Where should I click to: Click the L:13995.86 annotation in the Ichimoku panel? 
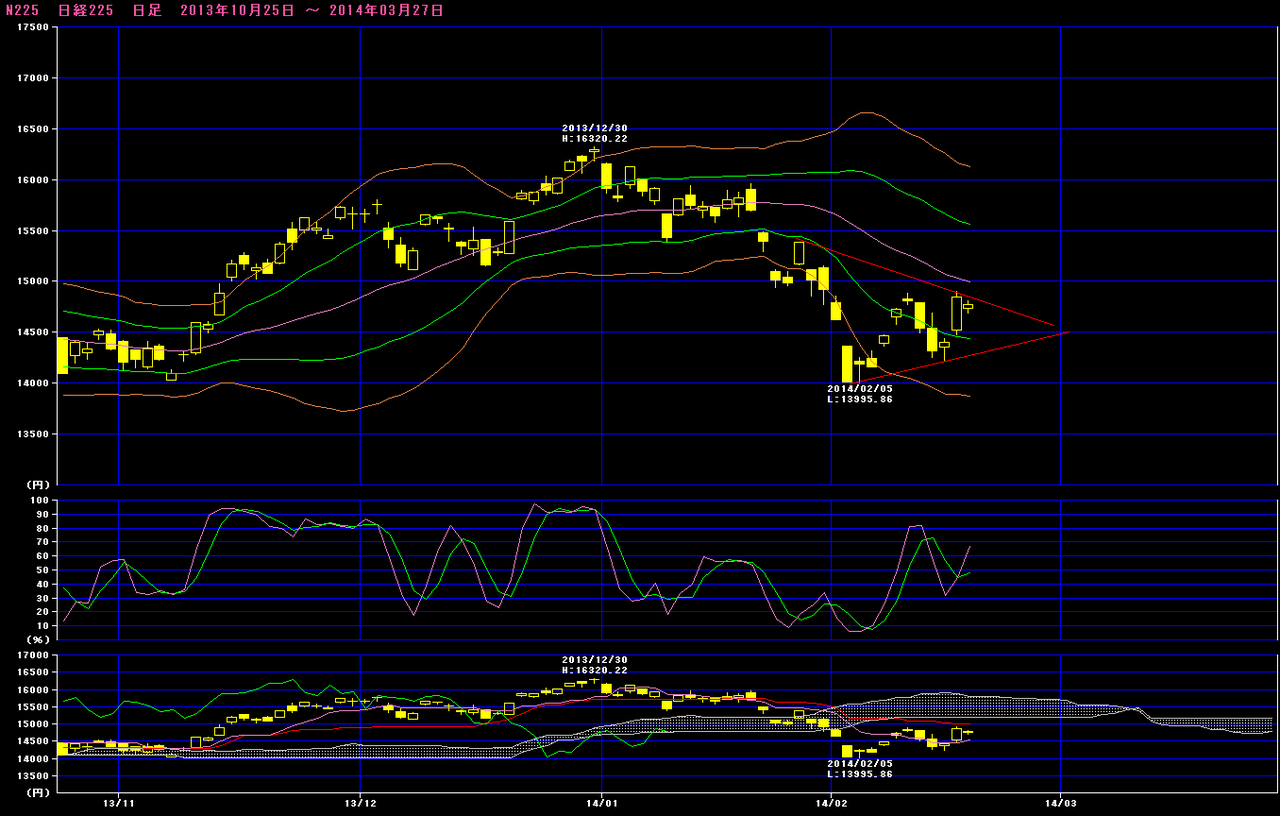(860, 775)
